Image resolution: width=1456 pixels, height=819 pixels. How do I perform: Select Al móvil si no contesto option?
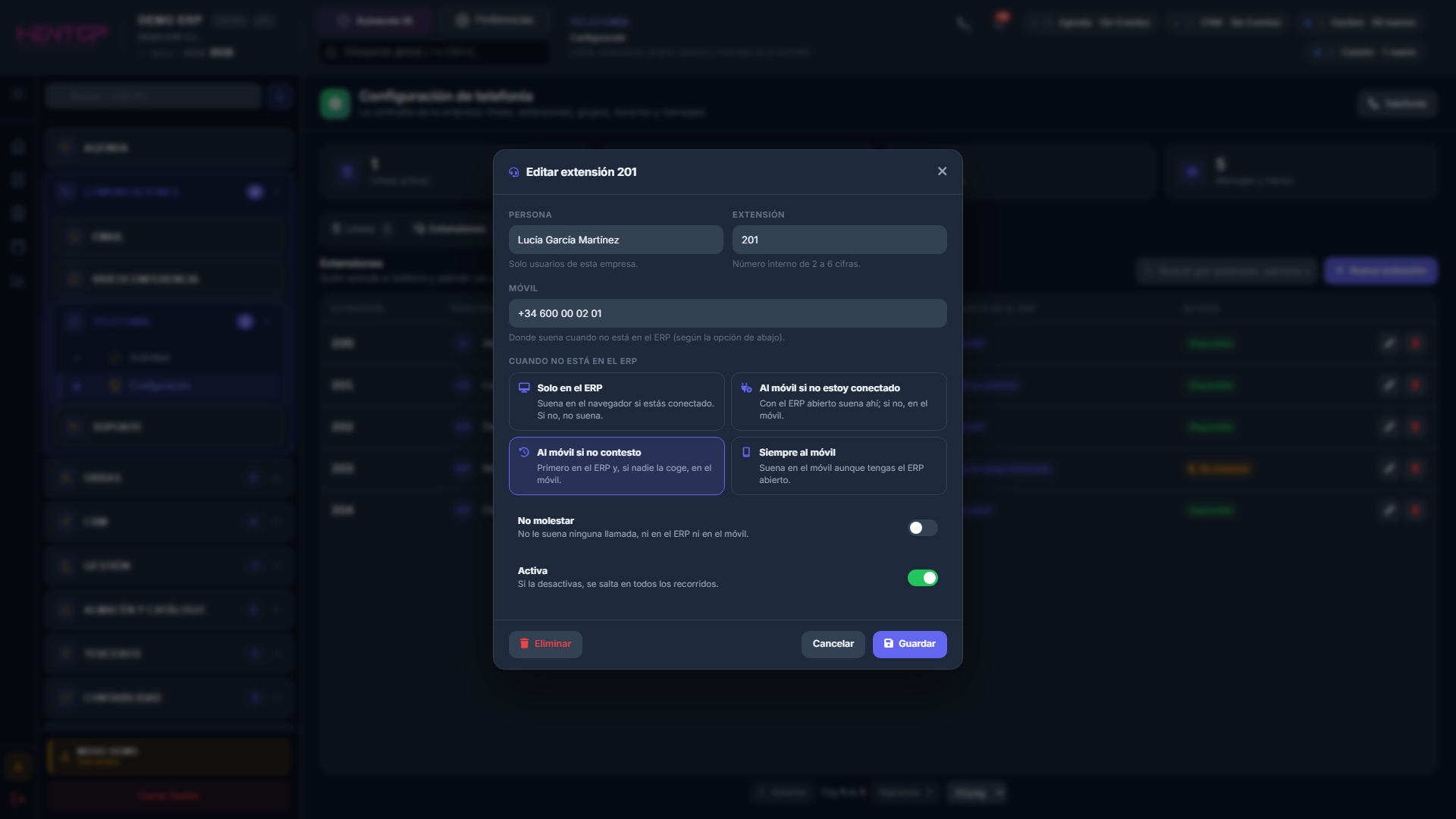pos(617,466)
